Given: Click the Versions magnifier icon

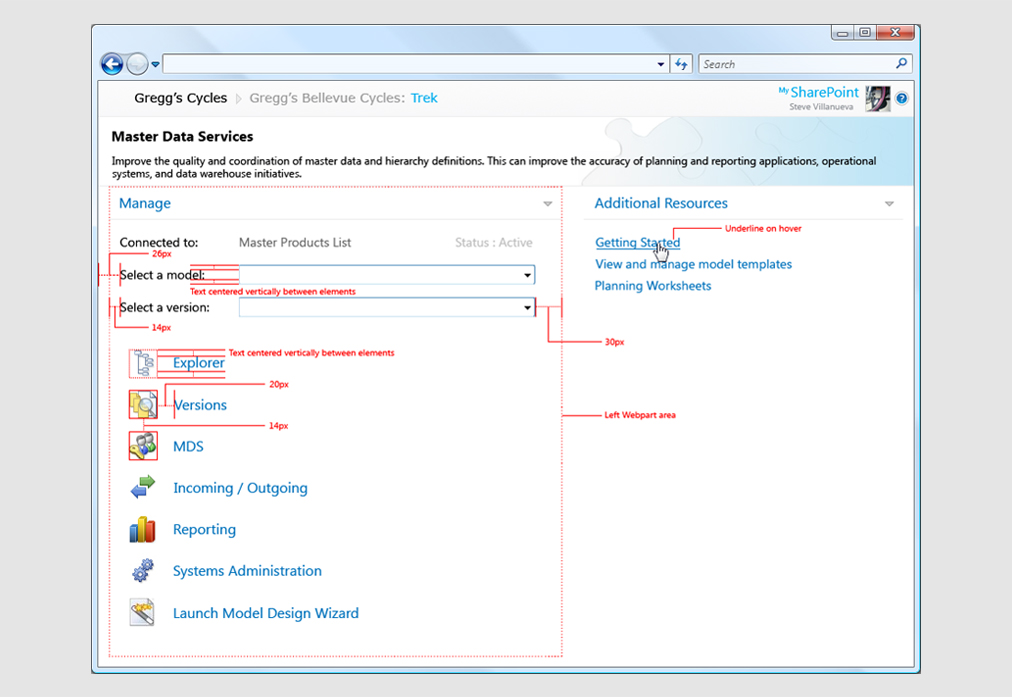Looking at the screenshot, I should click(x=143, y=405).
